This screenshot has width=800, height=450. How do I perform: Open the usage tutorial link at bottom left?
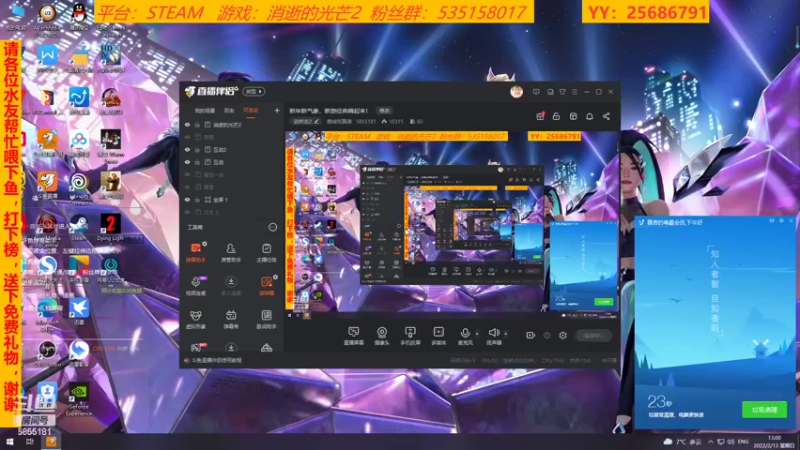pos(217,360)
